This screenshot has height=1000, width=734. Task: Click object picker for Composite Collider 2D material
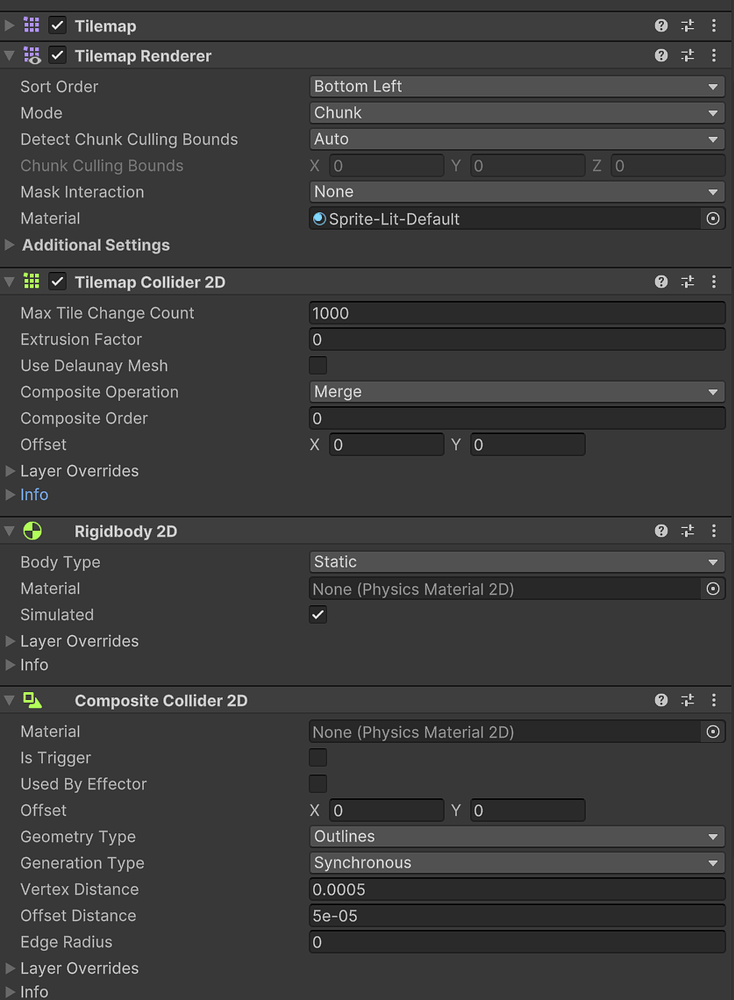712,731
